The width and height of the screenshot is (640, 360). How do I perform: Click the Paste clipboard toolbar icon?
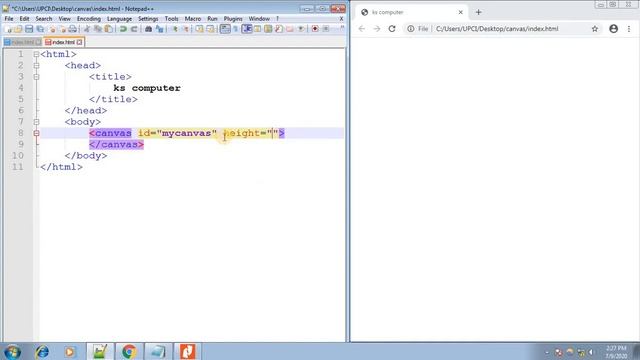pos(109,29)
